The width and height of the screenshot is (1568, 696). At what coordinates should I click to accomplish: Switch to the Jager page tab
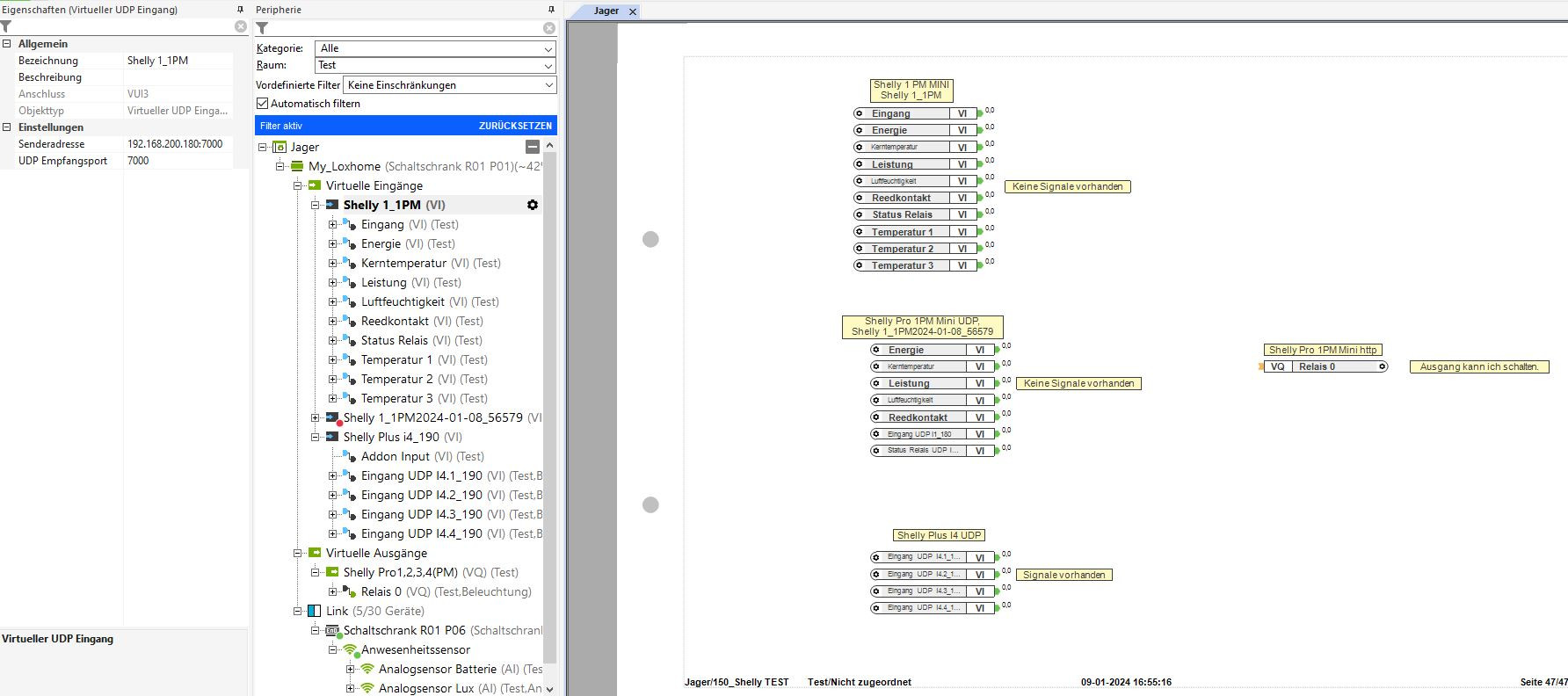click(x=606, y=11)
